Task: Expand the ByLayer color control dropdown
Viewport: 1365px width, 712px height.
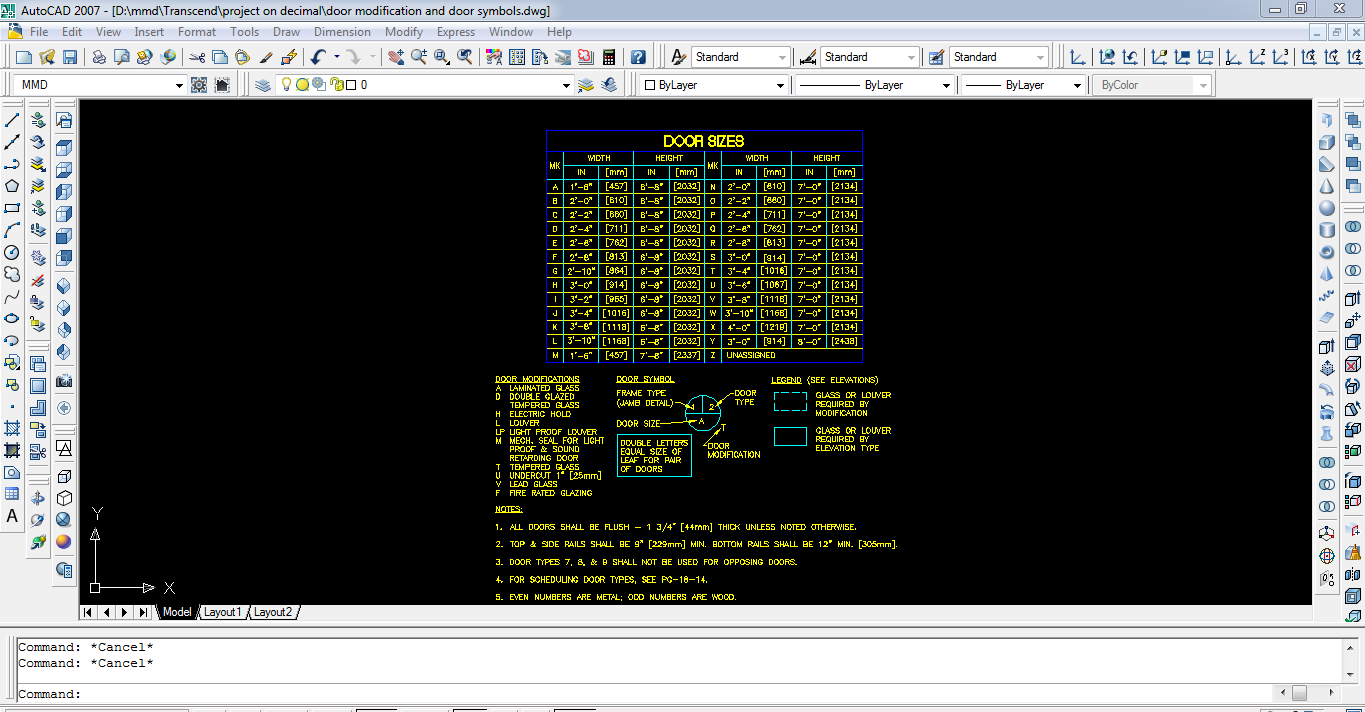Action: coord(779,86)
